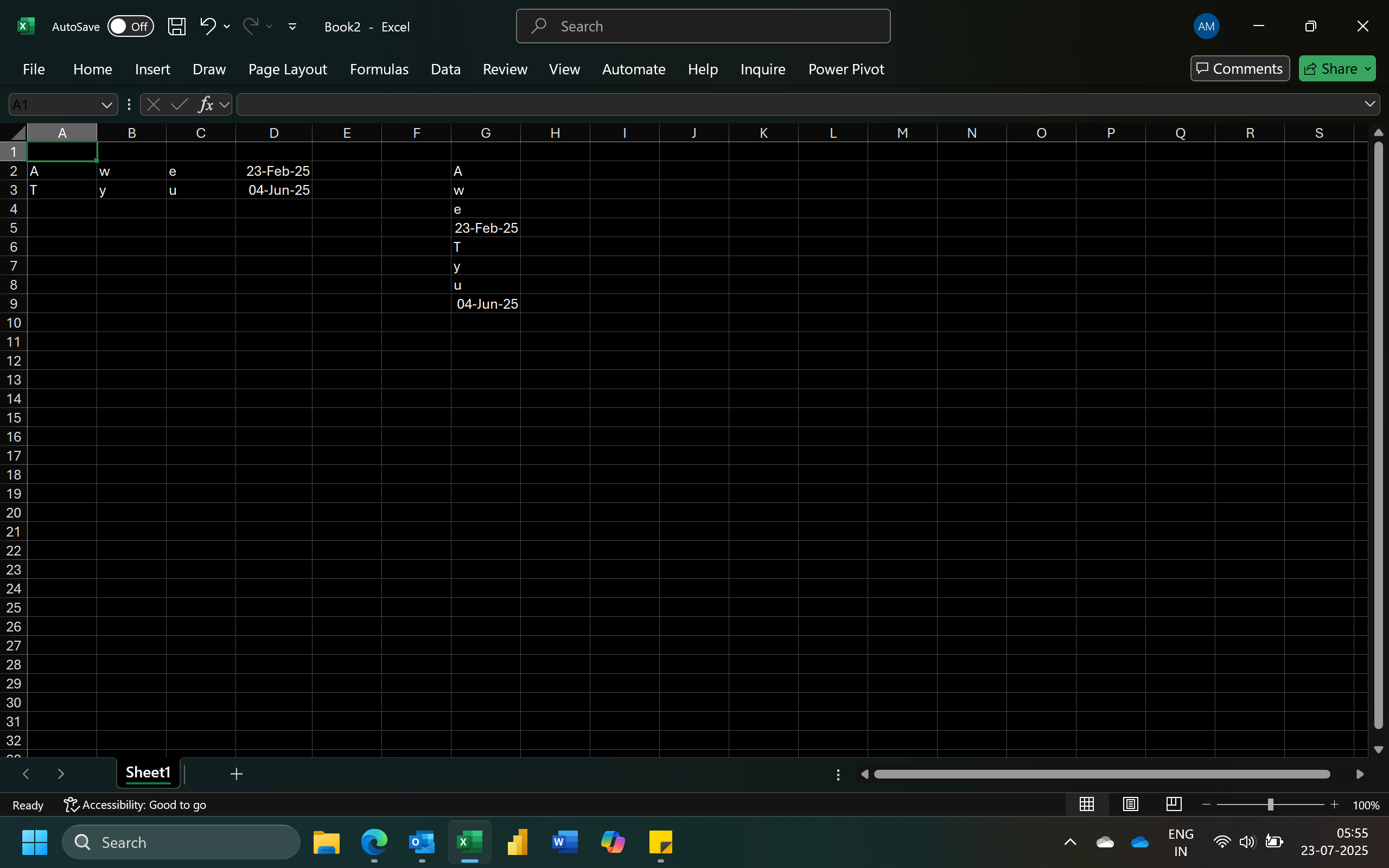This screenshot has width=1389, height=868.
Task: Open Customize Quick Access Toolbar dropdown
Action: [x=292, y=27]
